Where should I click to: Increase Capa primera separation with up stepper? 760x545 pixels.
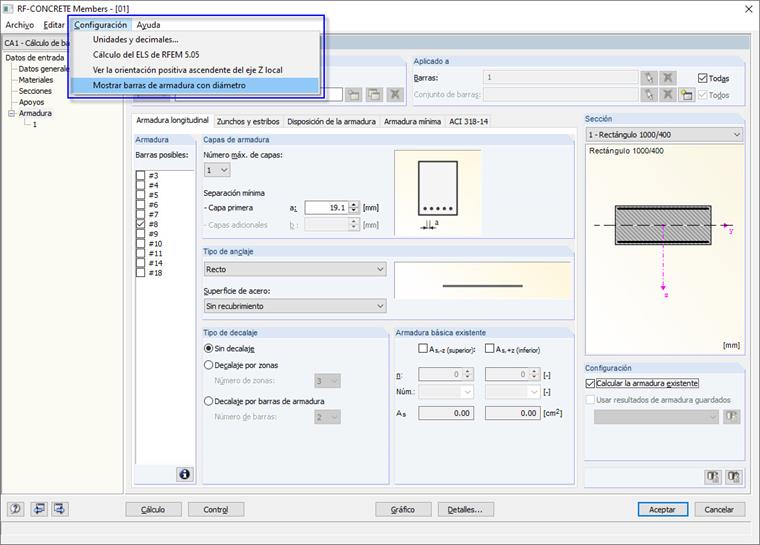point(354,205)
